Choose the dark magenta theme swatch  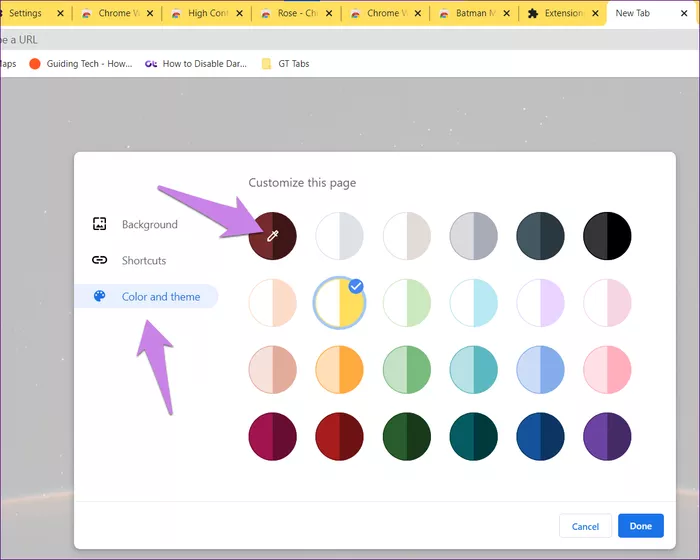click(272, 436)
